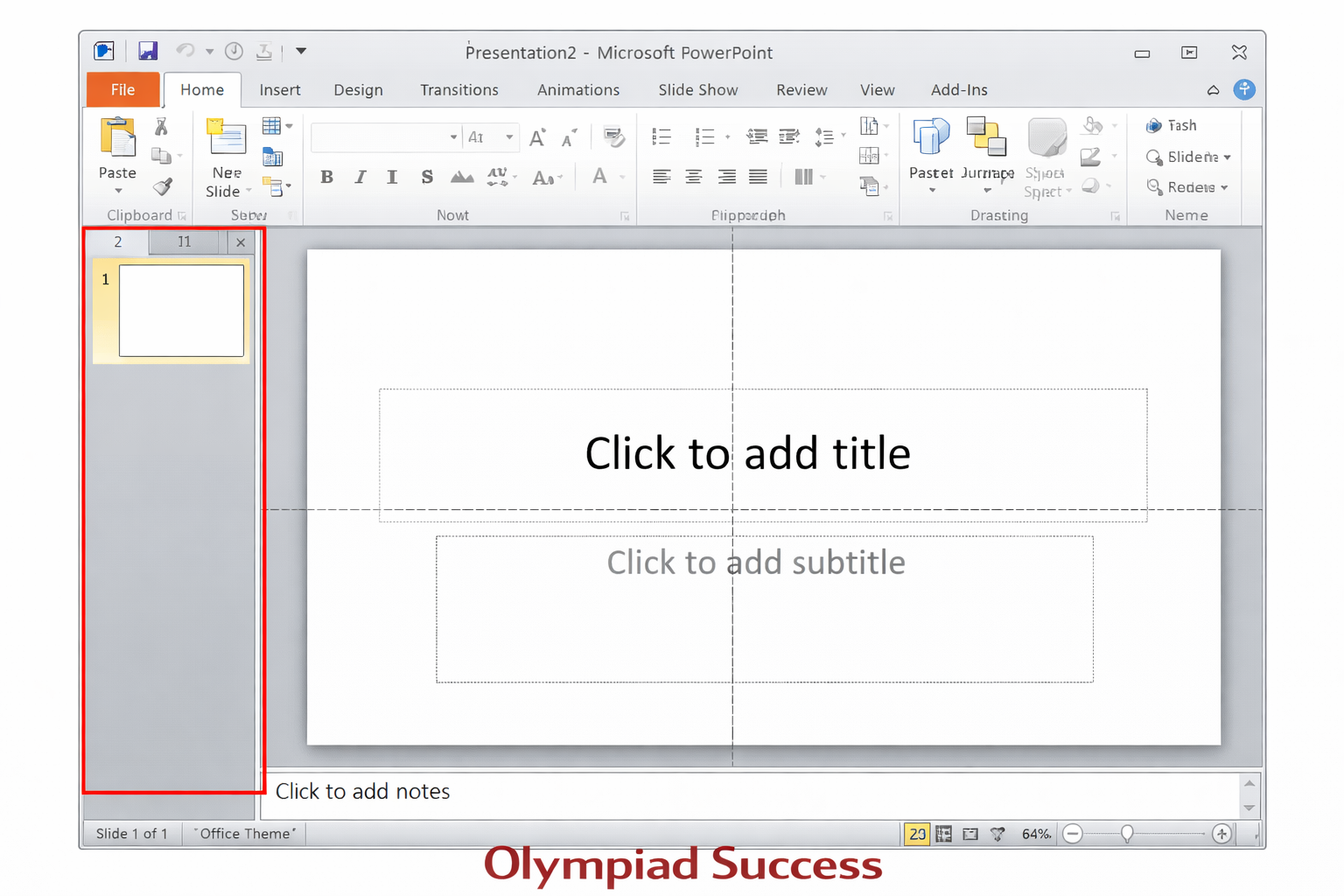Click the zoom in plus button
Image resolution: width=1344 pixels, height=896 pixels.
pos(1221,834)
